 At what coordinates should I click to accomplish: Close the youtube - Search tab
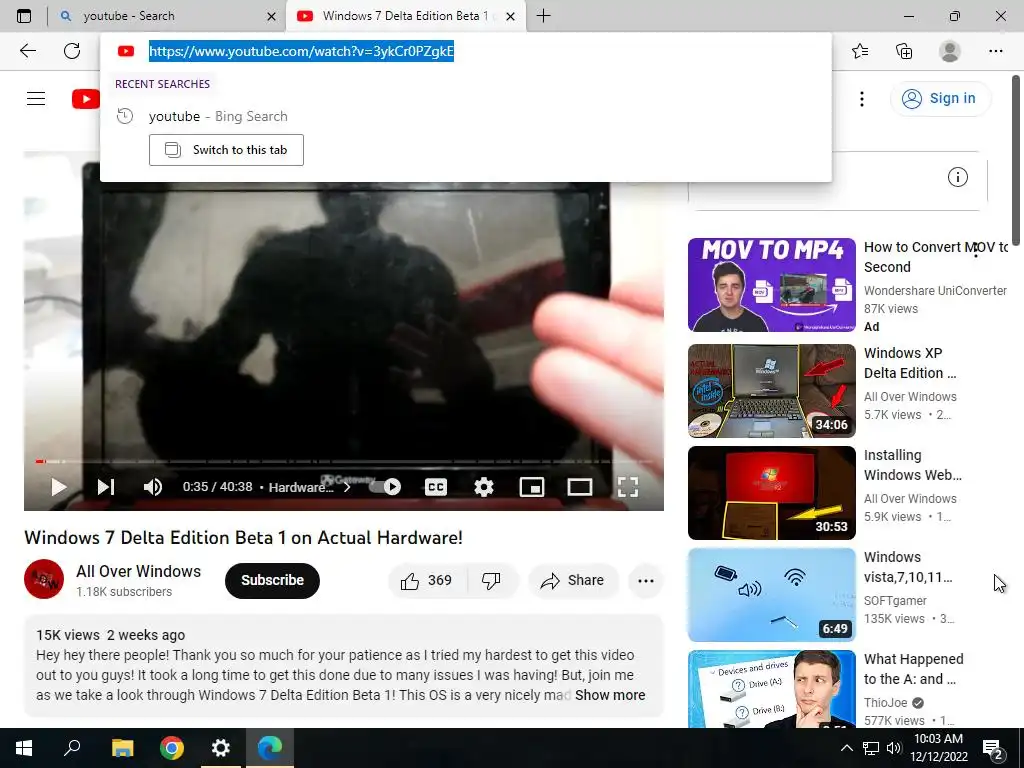point(272,16)
